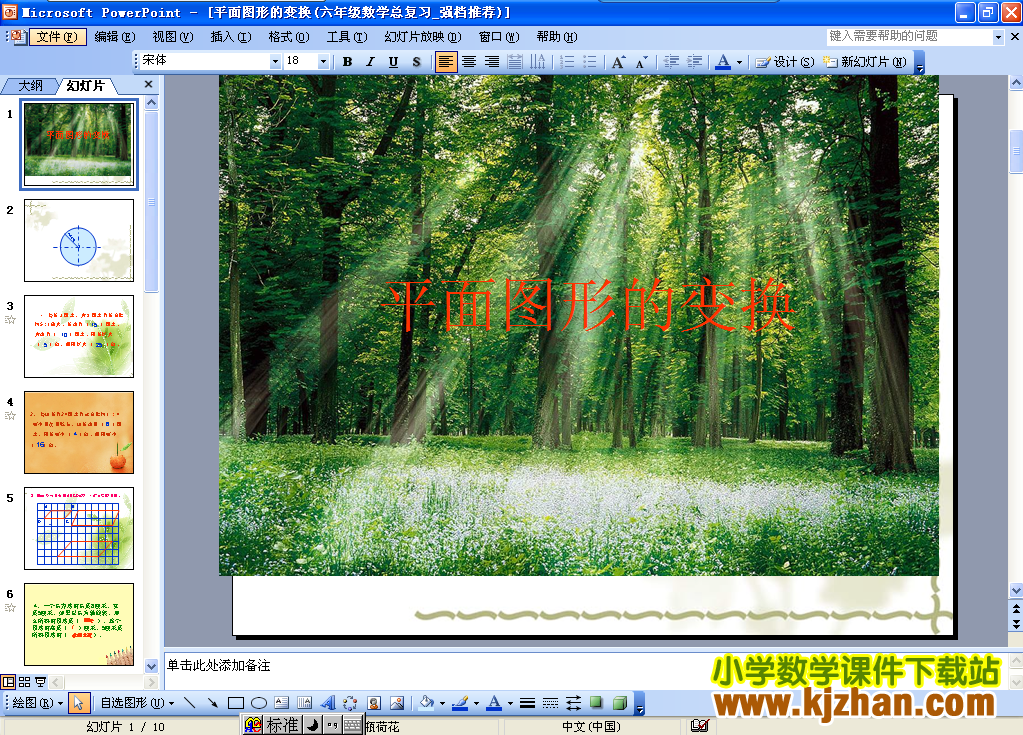
Task: Toggle underline text formatting
Action: [x=393, y=62]
